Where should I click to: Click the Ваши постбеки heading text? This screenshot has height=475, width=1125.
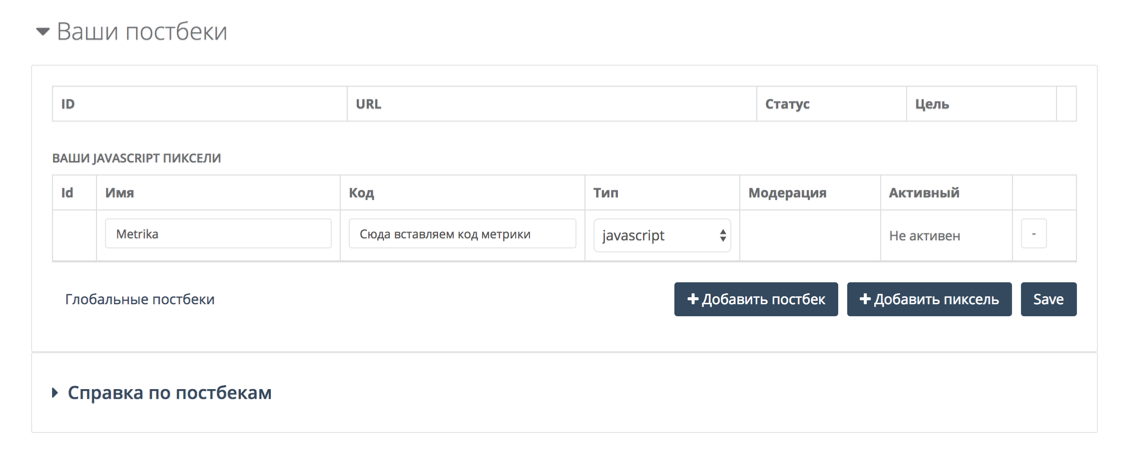142,32
